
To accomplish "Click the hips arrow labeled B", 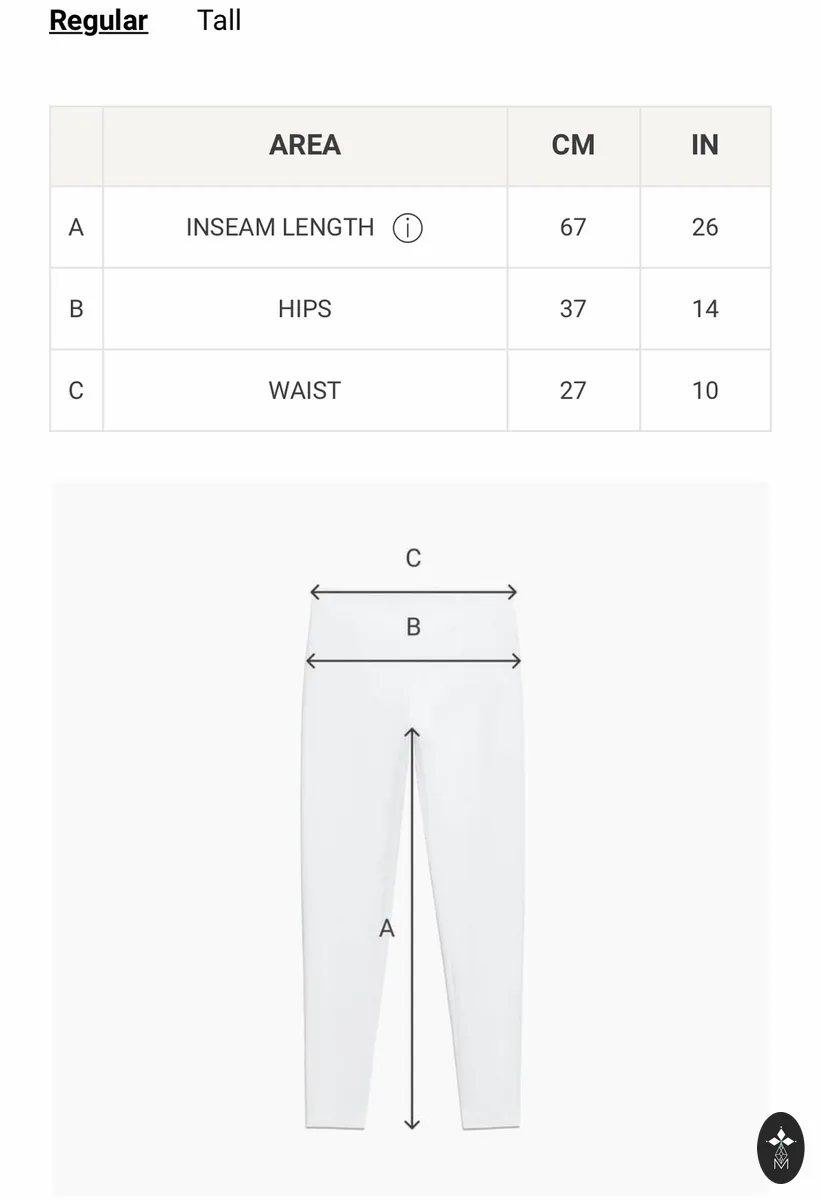I will 413,660.
